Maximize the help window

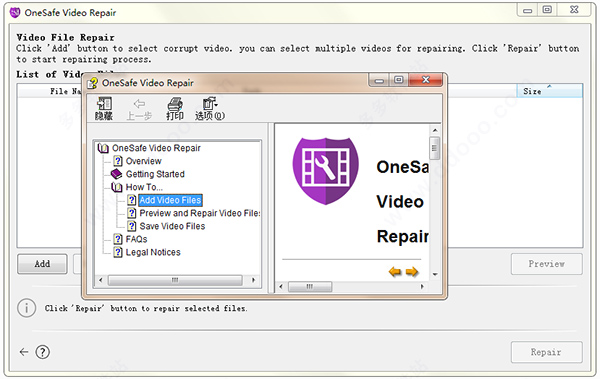pyautogui.click(x=399, y=80)
